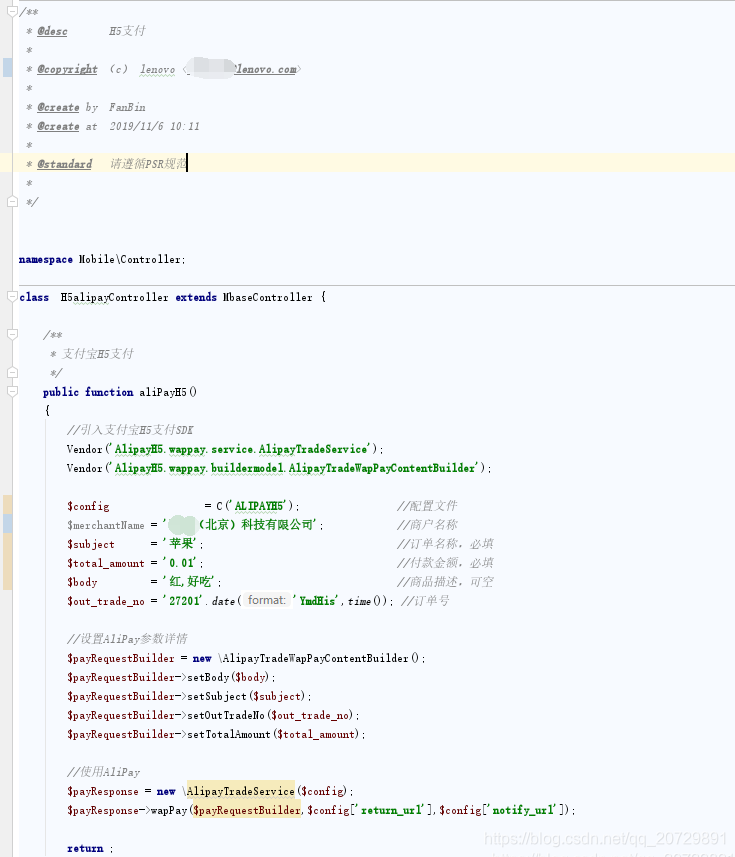Screen dimensions: 735x857
Task: Click the Mobile\Controller namespace name
Action: click(x=130, y=260)
